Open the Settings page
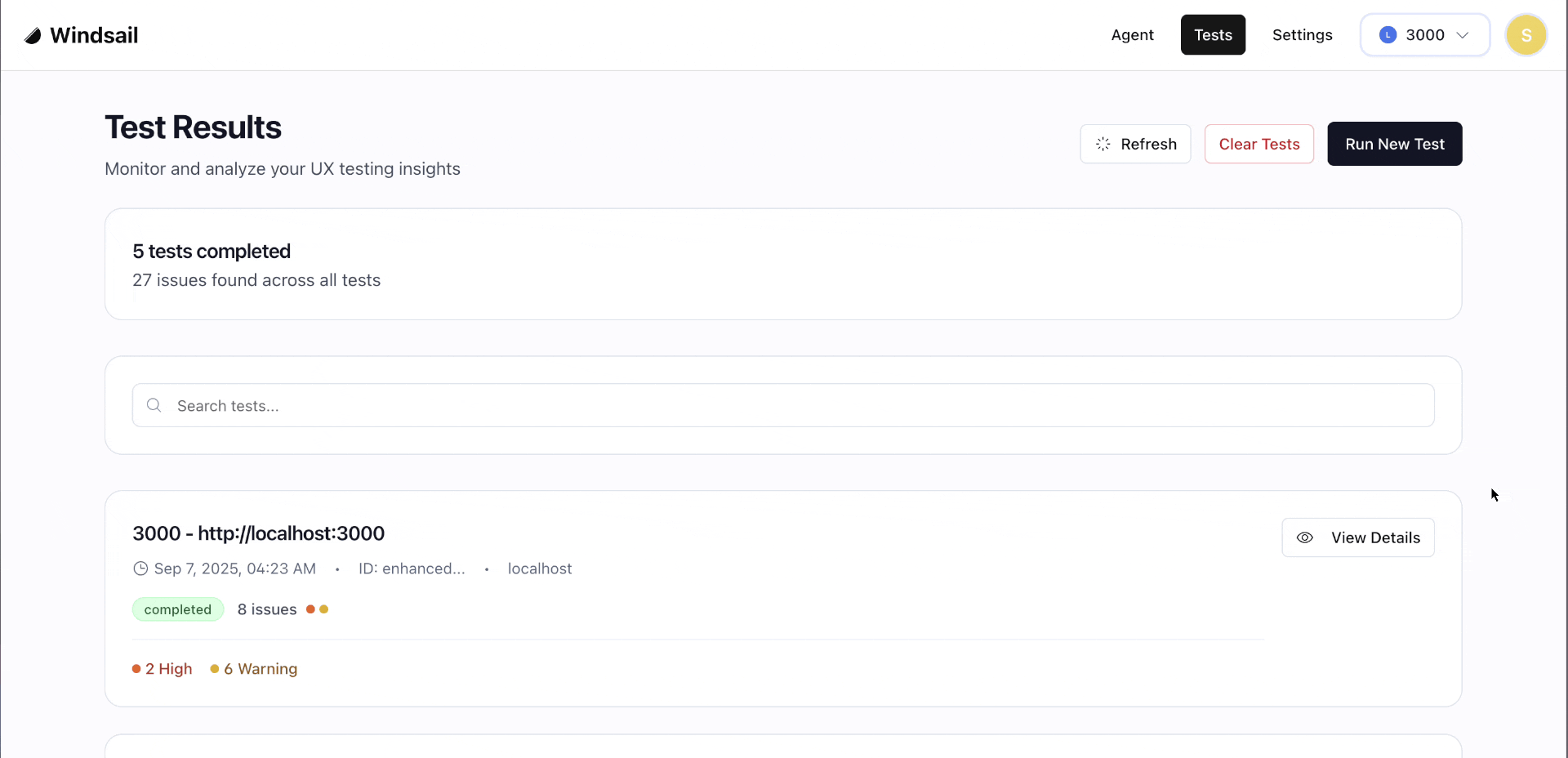Screen dimensions: 1568x758 pos(1302,35)
